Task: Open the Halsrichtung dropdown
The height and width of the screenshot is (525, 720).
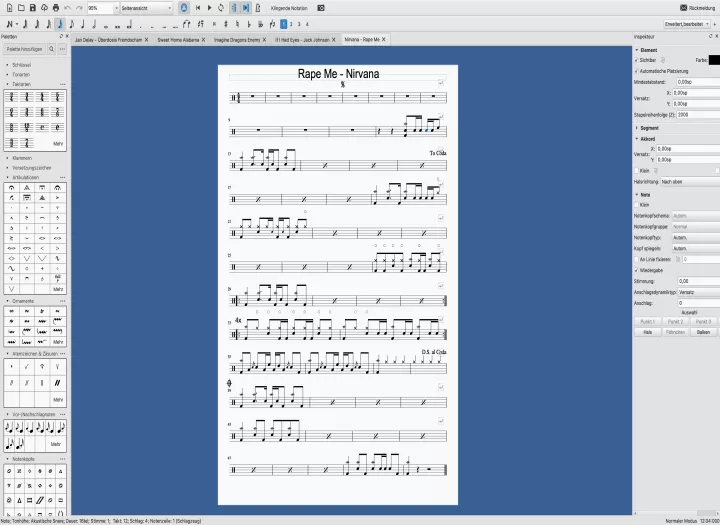Action: (x=690, y=182)
